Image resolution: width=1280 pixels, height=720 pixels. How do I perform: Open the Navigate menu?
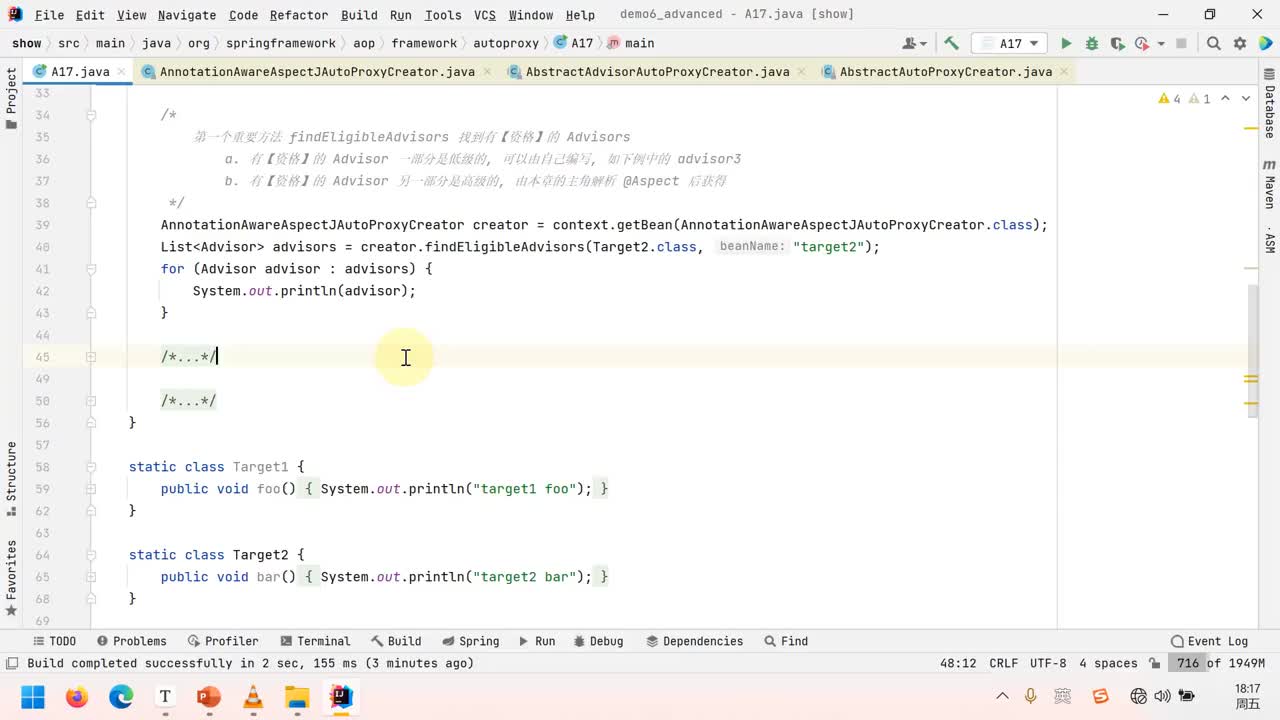click(x=187, y=15)
